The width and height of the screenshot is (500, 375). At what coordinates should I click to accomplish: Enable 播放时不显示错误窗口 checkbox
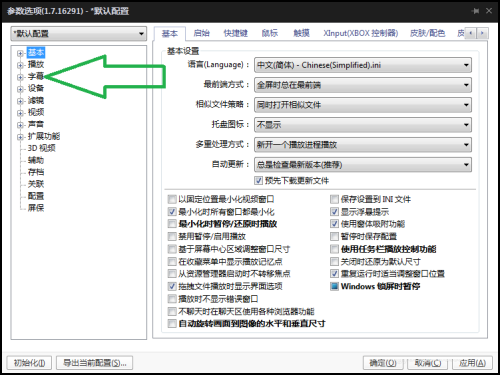tap(172, 299)
